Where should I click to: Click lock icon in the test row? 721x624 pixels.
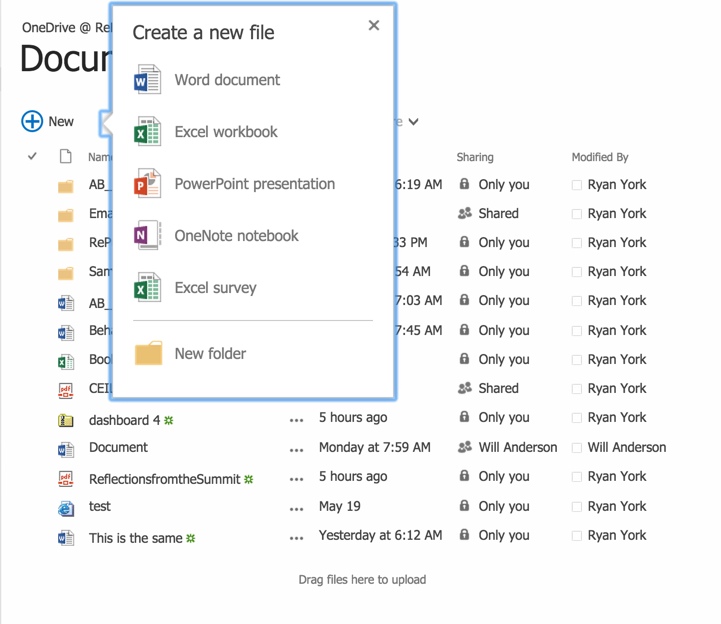pyautogui.click(x=464, y=505)
